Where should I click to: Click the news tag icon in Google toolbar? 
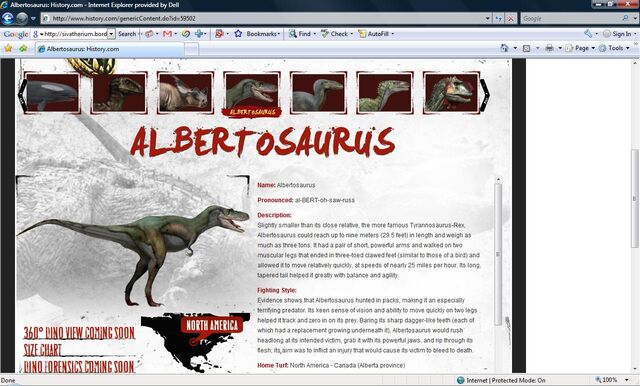point(149,34)
